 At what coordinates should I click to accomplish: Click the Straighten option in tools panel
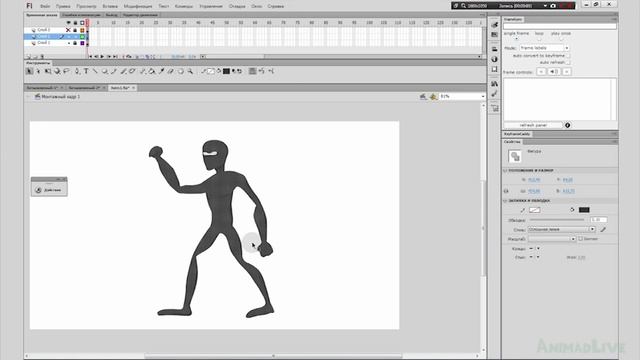point(271,71)
